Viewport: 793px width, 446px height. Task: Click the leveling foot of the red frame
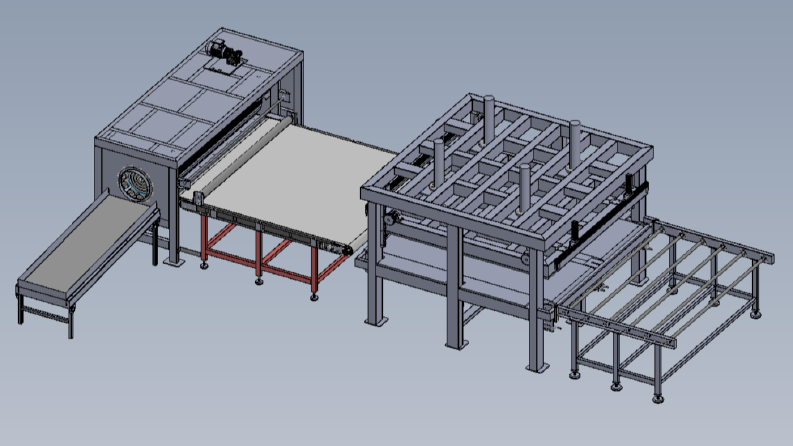tap(314, 296)
